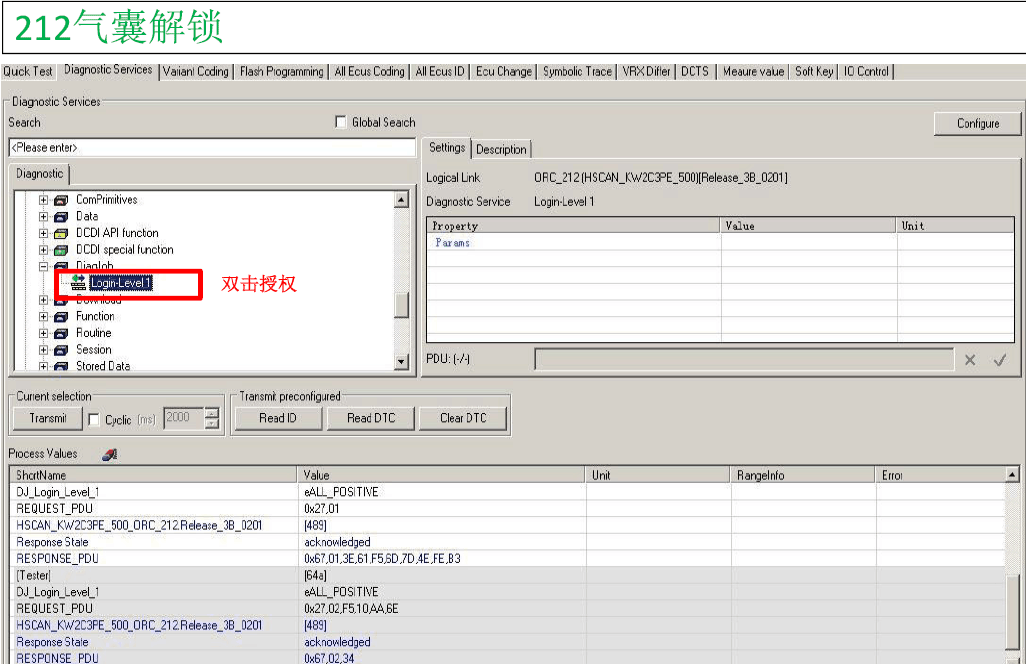Viewport: 1026px width, 664px height.
Task: Click the PDU confirm checkmark icon
Action: [x=999, y=360]
